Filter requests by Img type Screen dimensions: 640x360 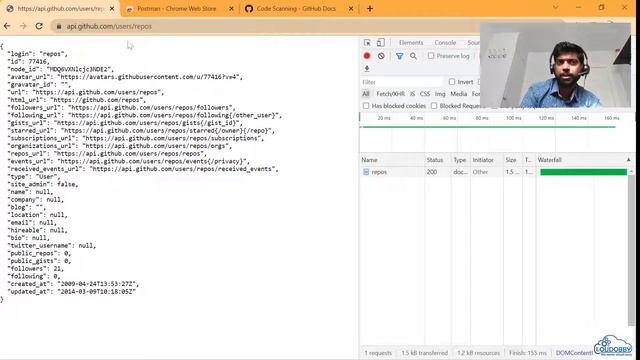coord(440,94)
